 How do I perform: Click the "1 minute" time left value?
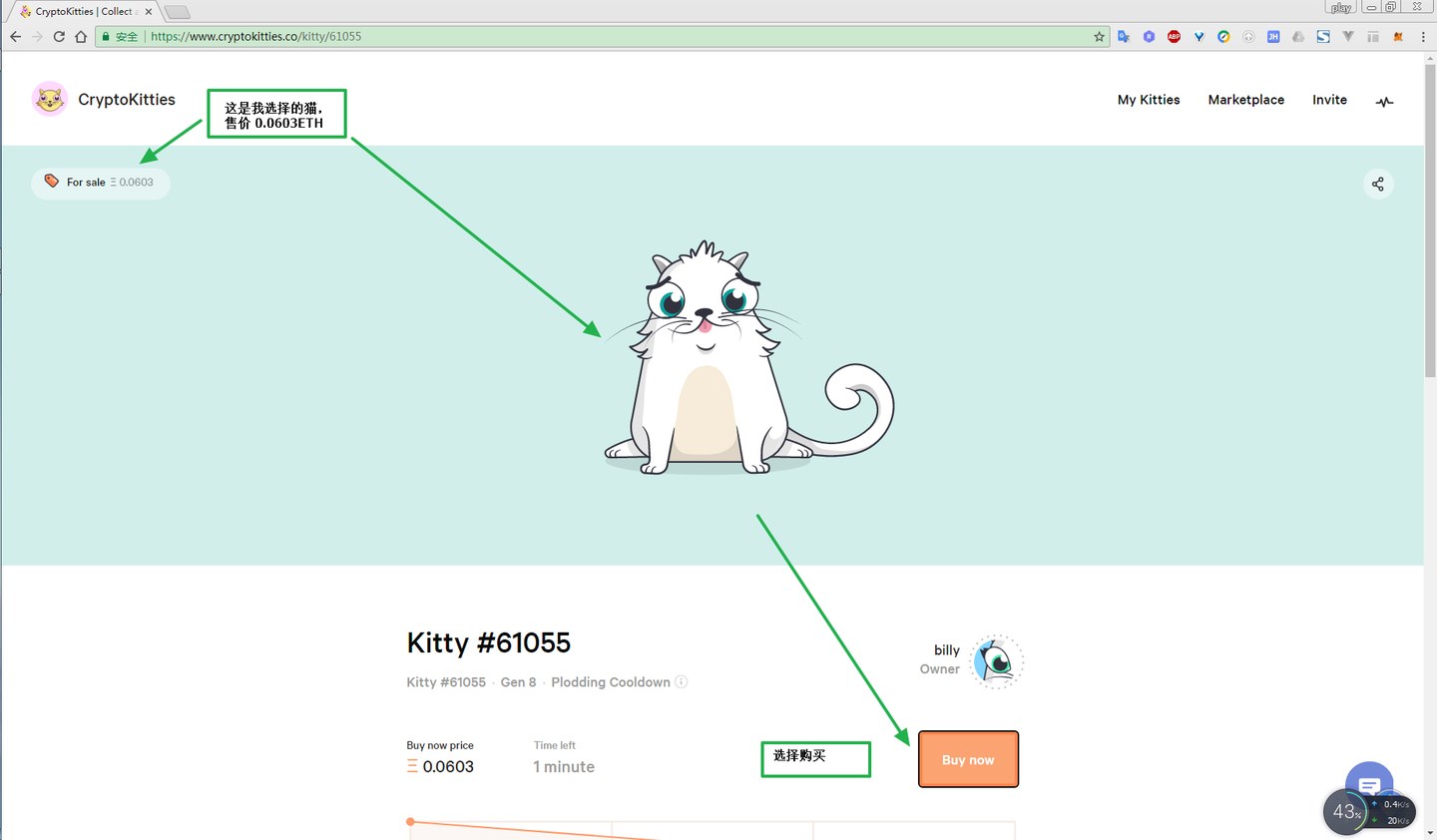tap(564, 767)
